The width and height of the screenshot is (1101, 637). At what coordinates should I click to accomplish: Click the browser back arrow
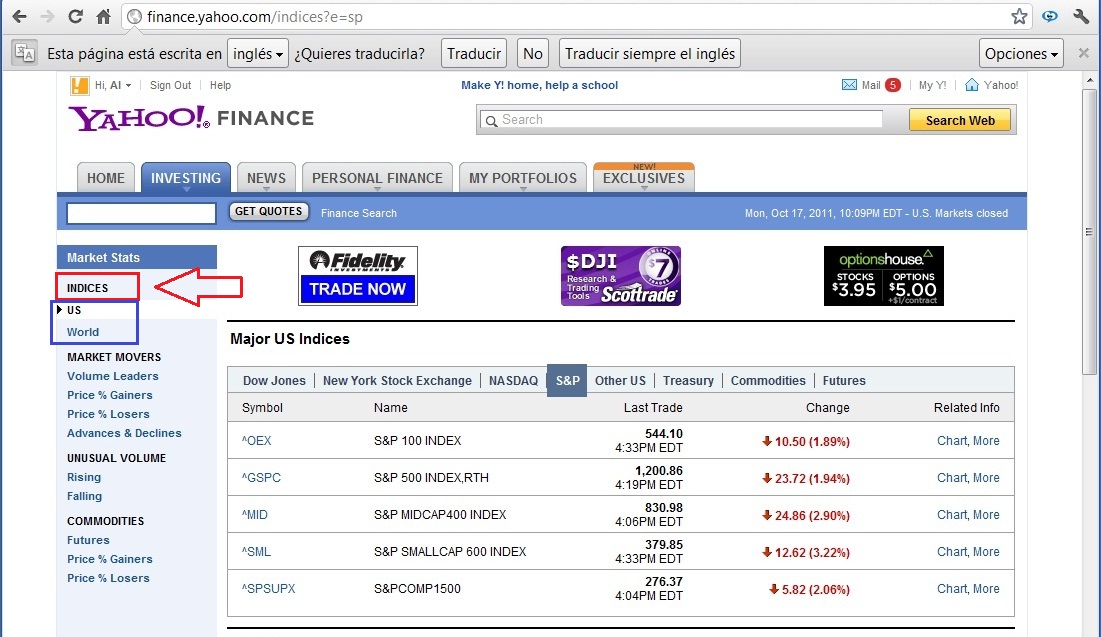pyautogui.click(x=19, y=16)
